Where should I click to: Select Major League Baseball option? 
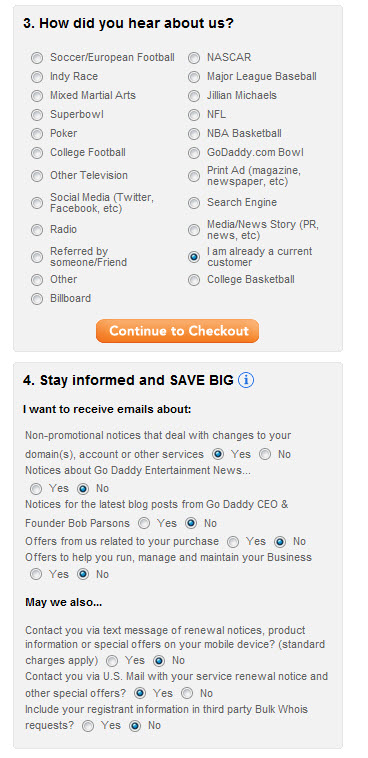pos(194,77)
